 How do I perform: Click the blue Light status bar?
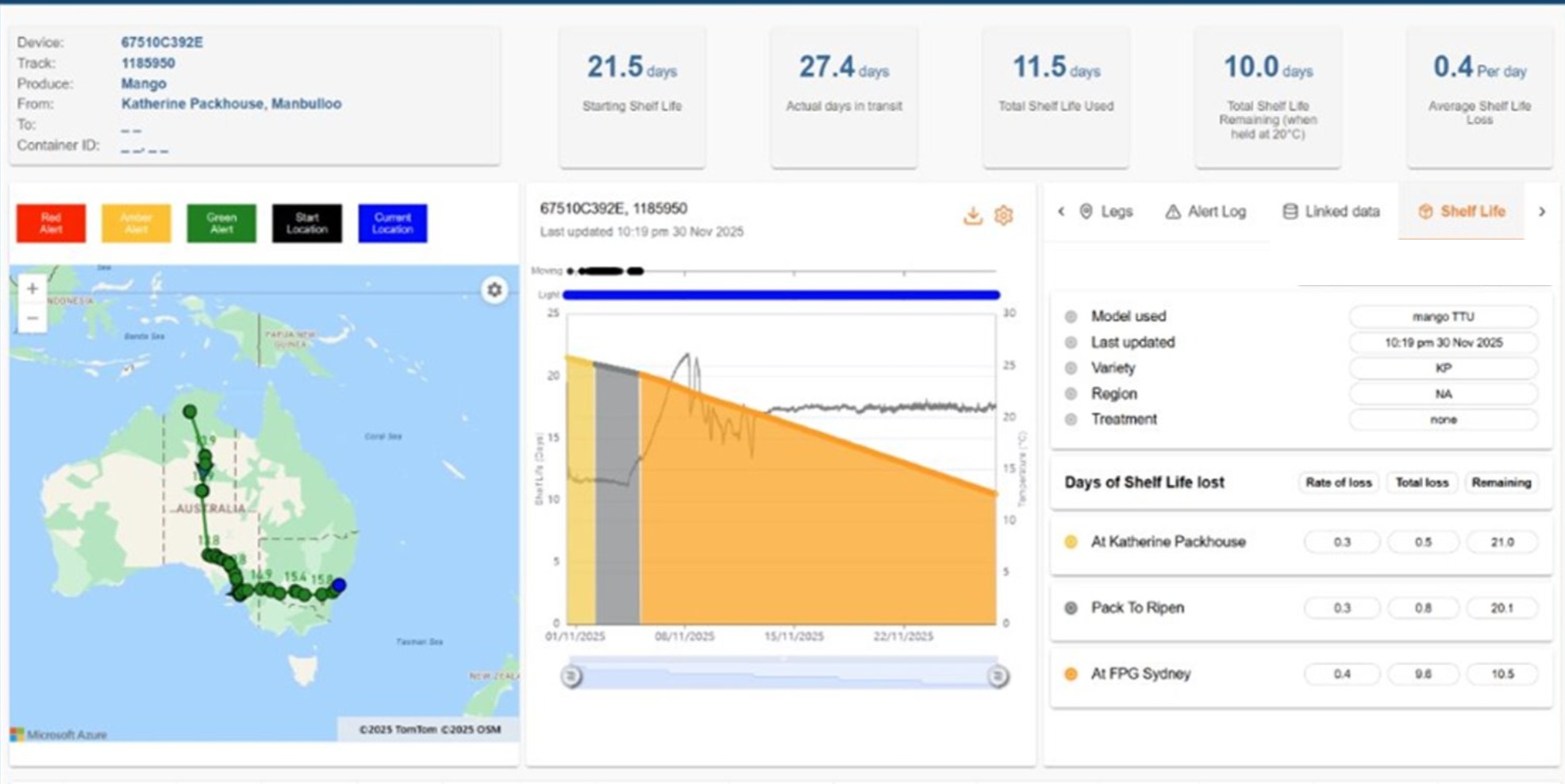pyautogui.click(x=781, y=295)
